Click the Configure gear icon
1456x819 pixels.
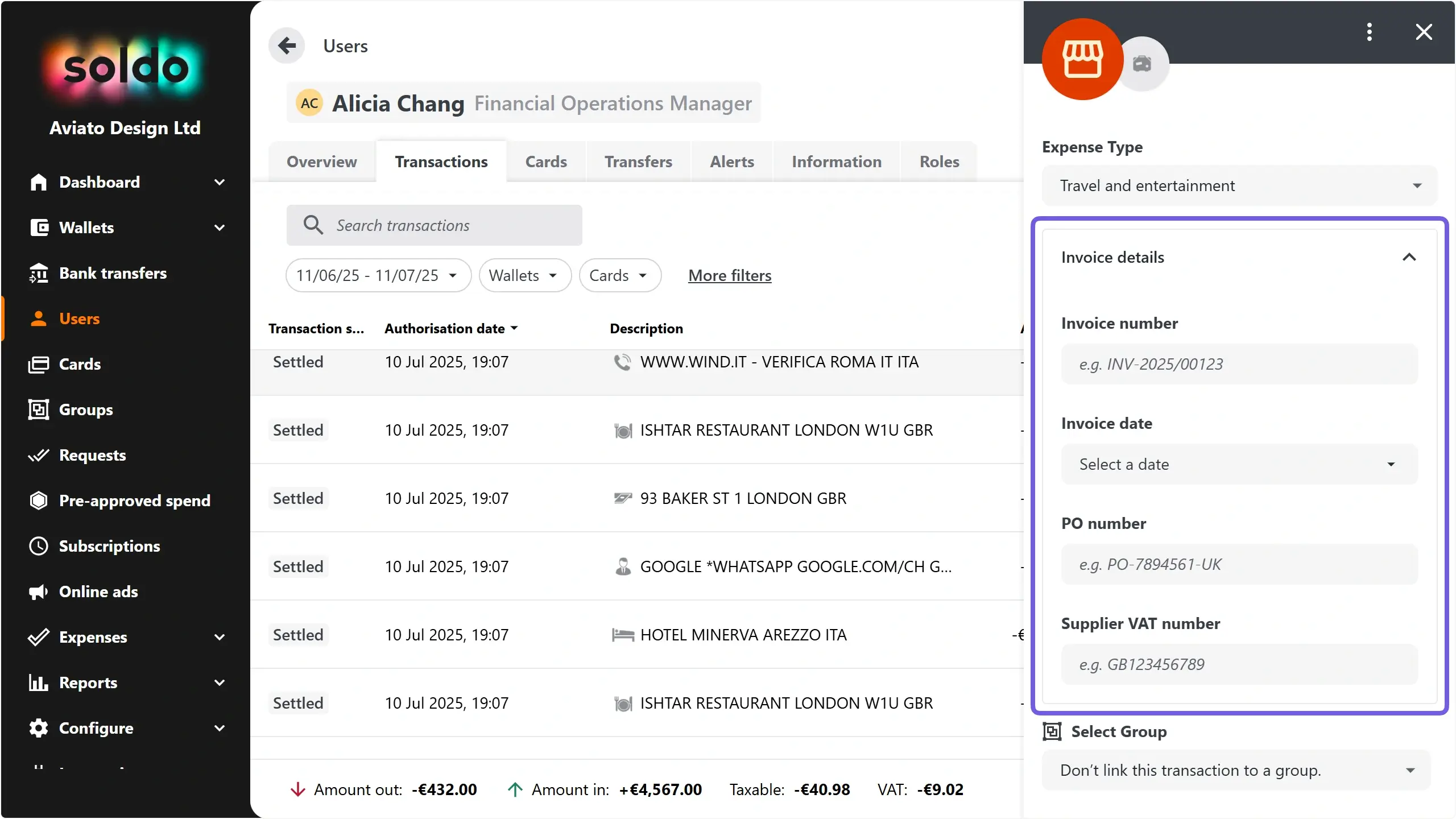coord(39,728)
